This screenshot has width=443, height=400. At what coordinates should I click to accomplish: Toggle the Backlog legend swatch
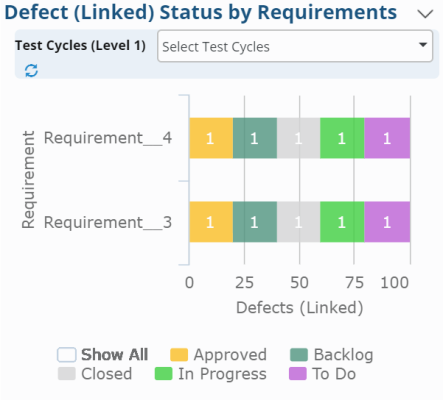[299, 355]
